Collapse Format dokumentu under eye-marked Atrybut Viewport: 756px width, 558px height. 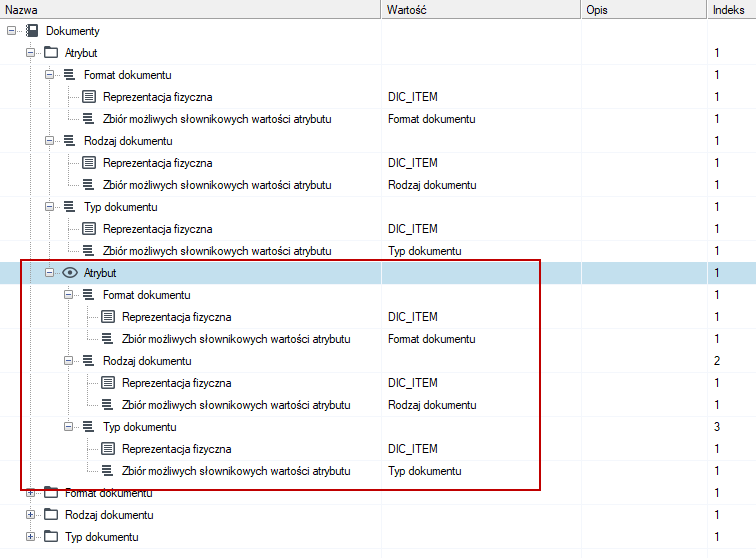pyautogui.click(x=68, y=295)
